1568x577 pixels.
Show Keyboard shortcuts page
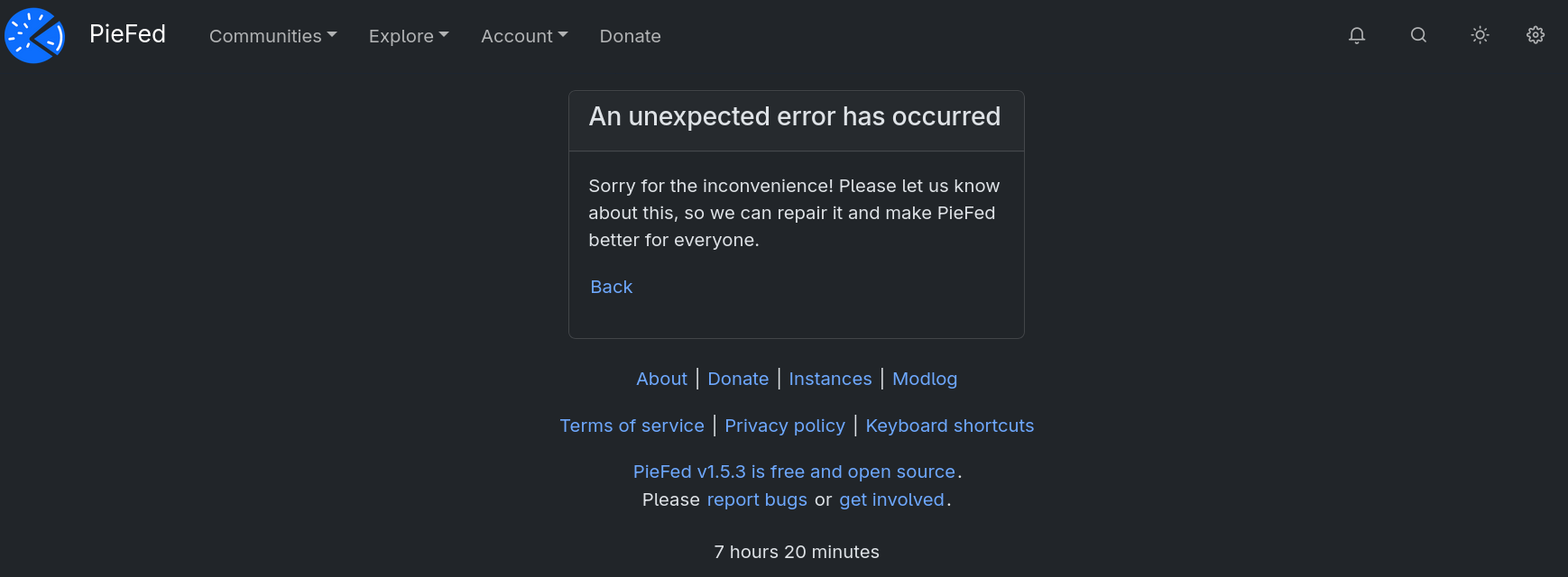pyautogui.click(x=949, y=426)
